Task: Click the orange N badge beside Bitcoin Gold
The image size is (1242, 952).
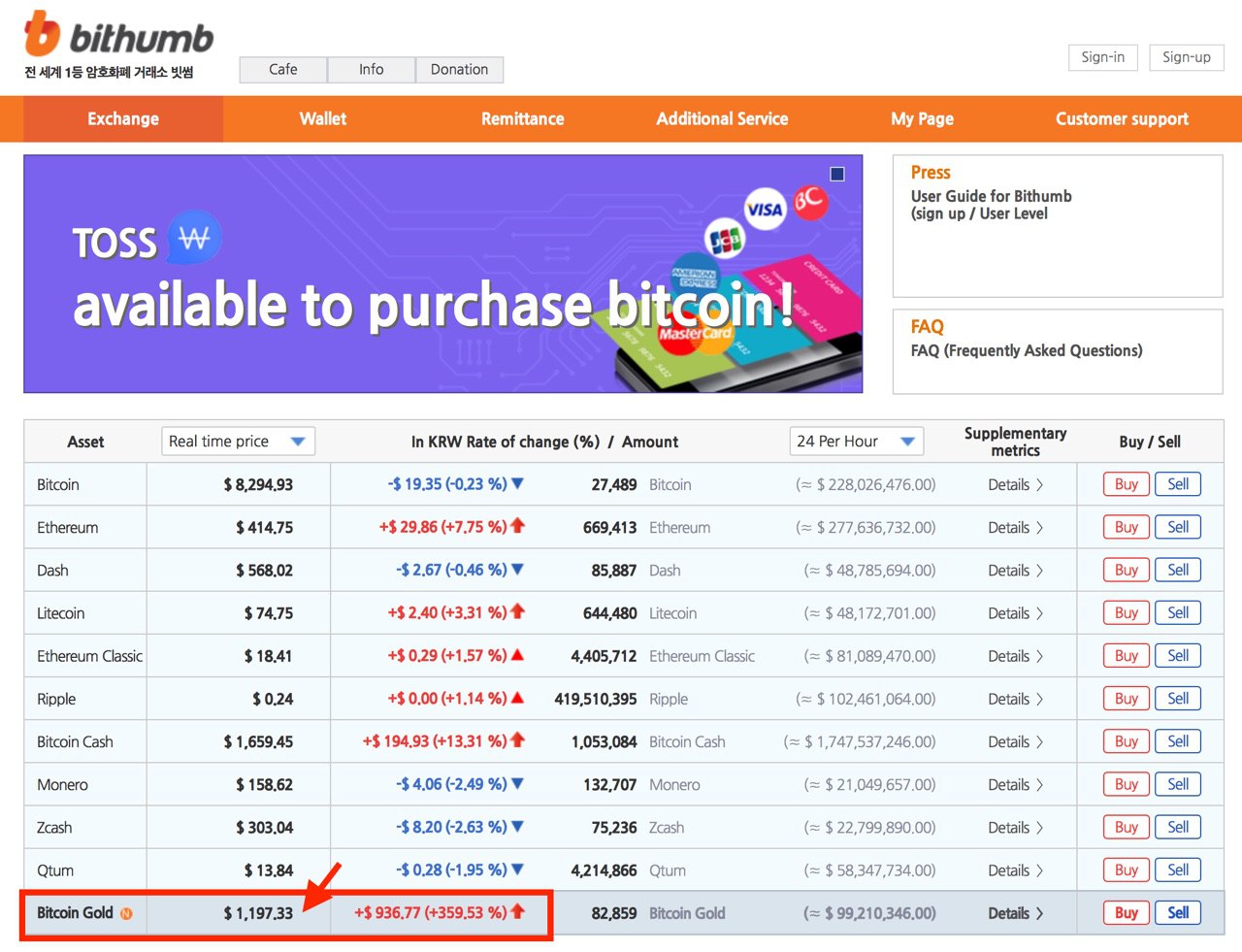Action: click(126, 913)
